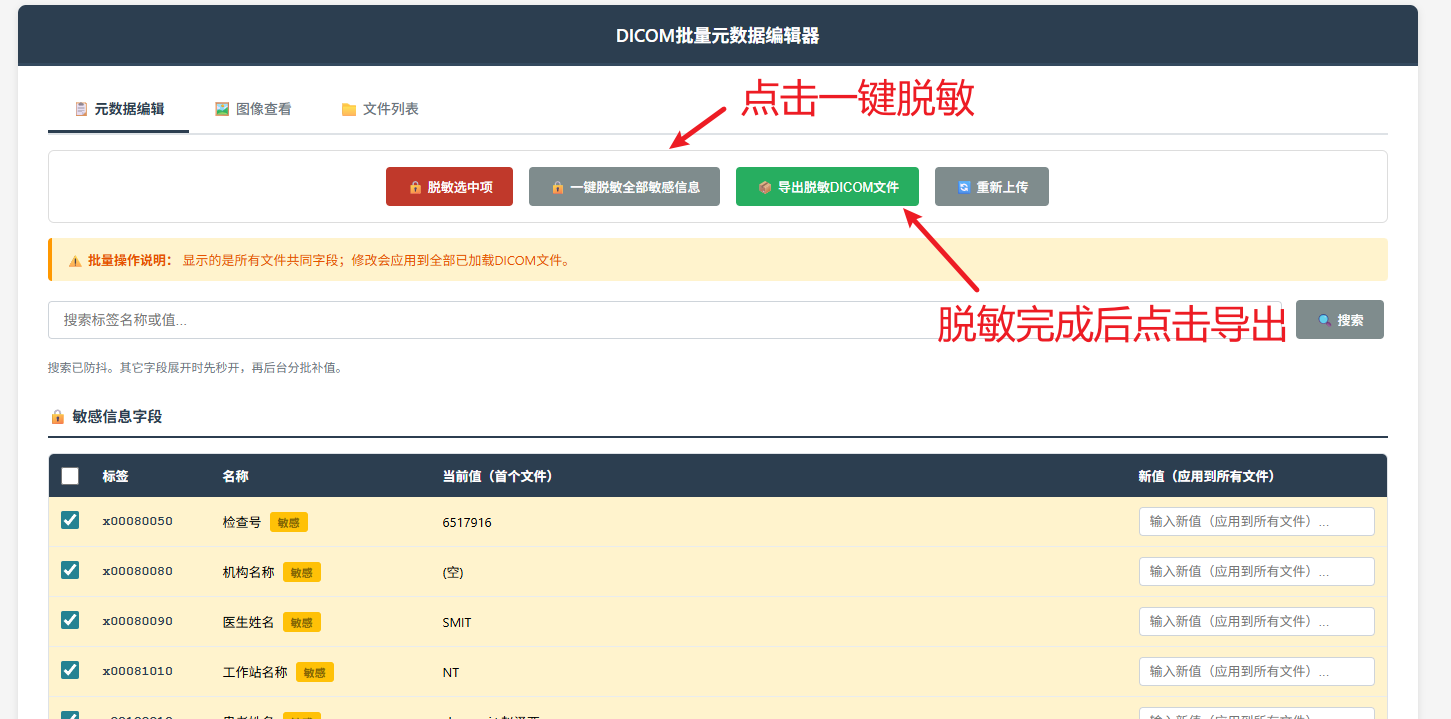1451x719 pixels.
Task: Focus the 搜索标签名称或值 search field
Action: coord(665,320)
